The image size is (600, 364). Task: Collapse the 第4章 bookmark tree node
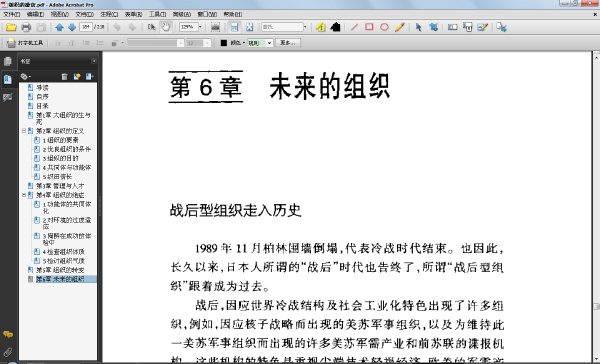point(24,195)
